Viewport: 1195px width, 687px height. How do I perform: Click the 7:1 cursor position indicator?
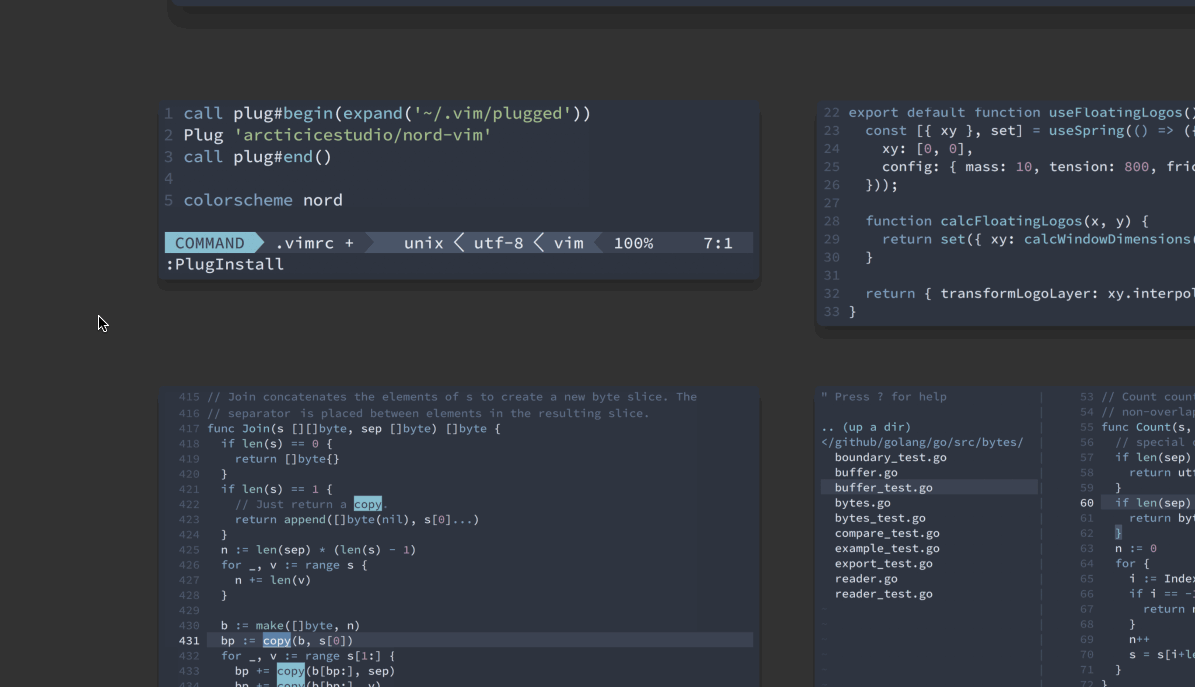[x=717, y=243]
